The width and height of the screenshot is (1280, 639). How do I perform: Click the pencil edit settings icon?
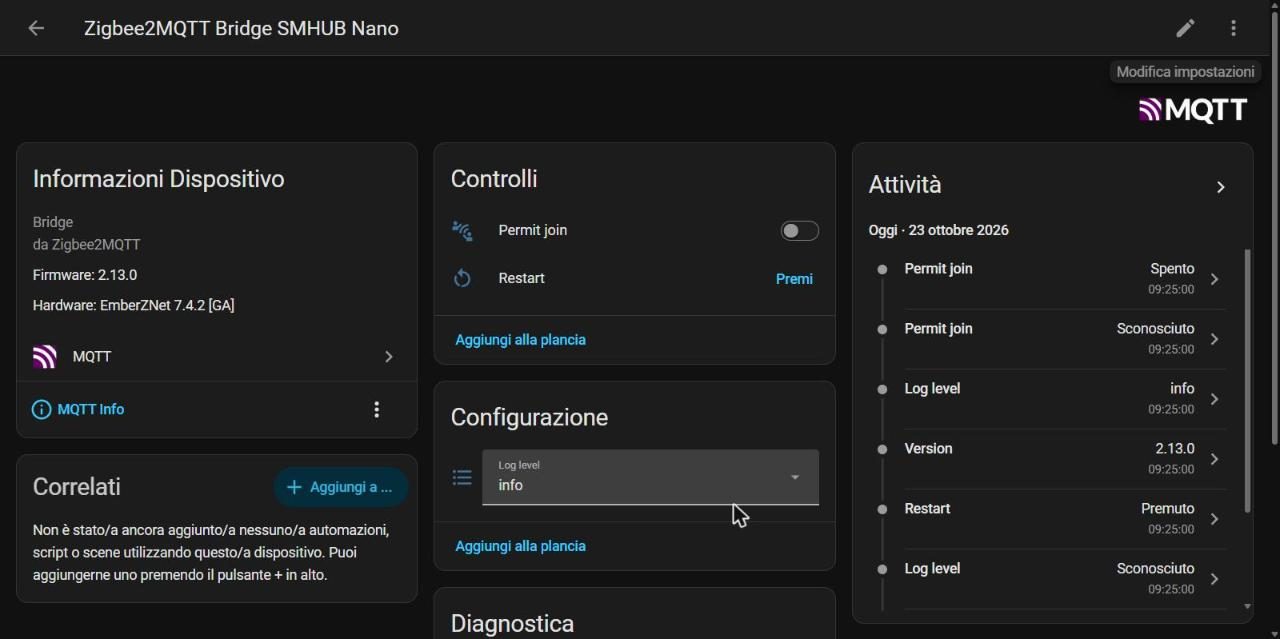[1185, 28]
